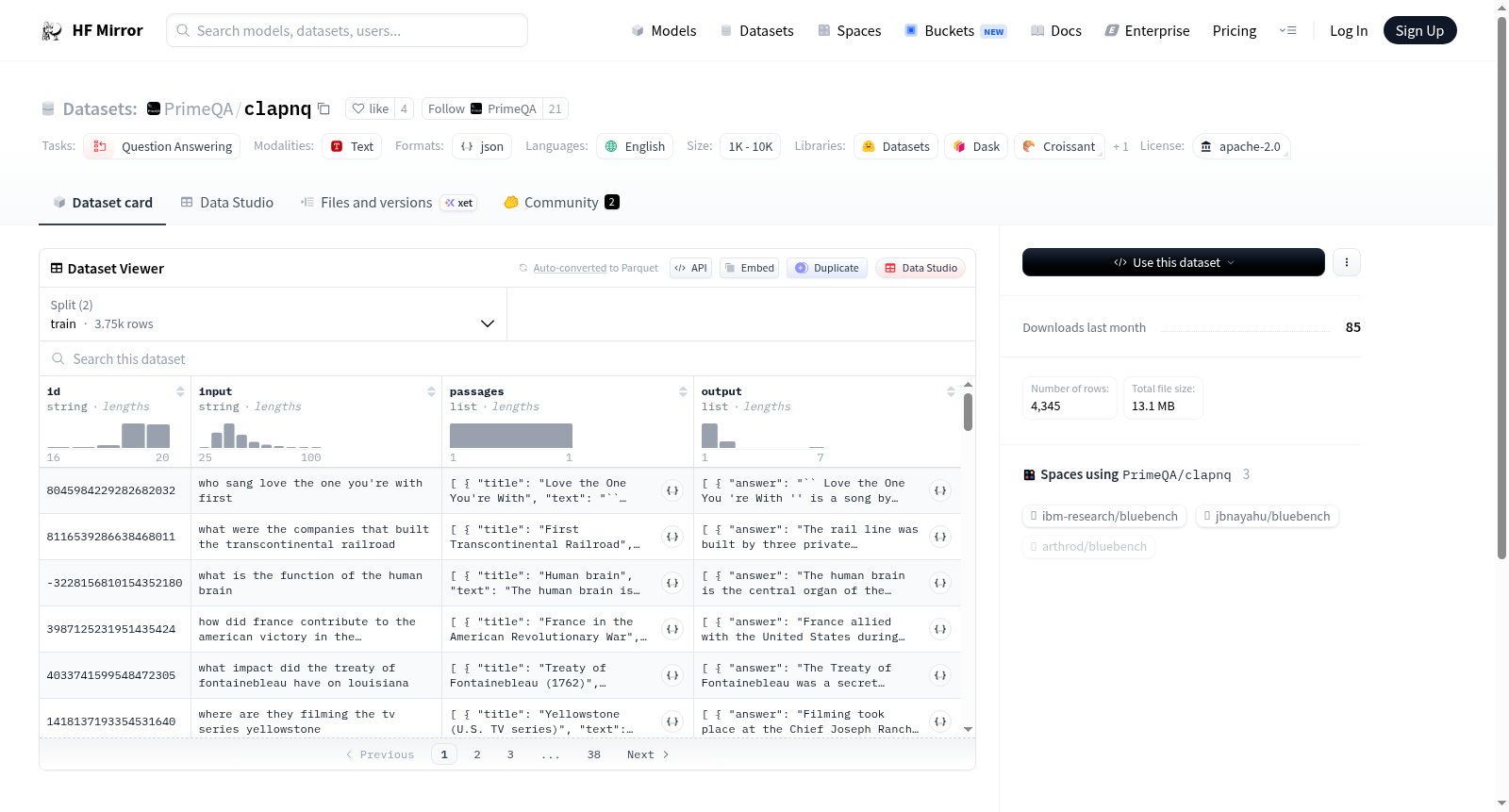
Task: Expand the JSON output cell for 8045984229282682032 row
Action: point(940,490)
